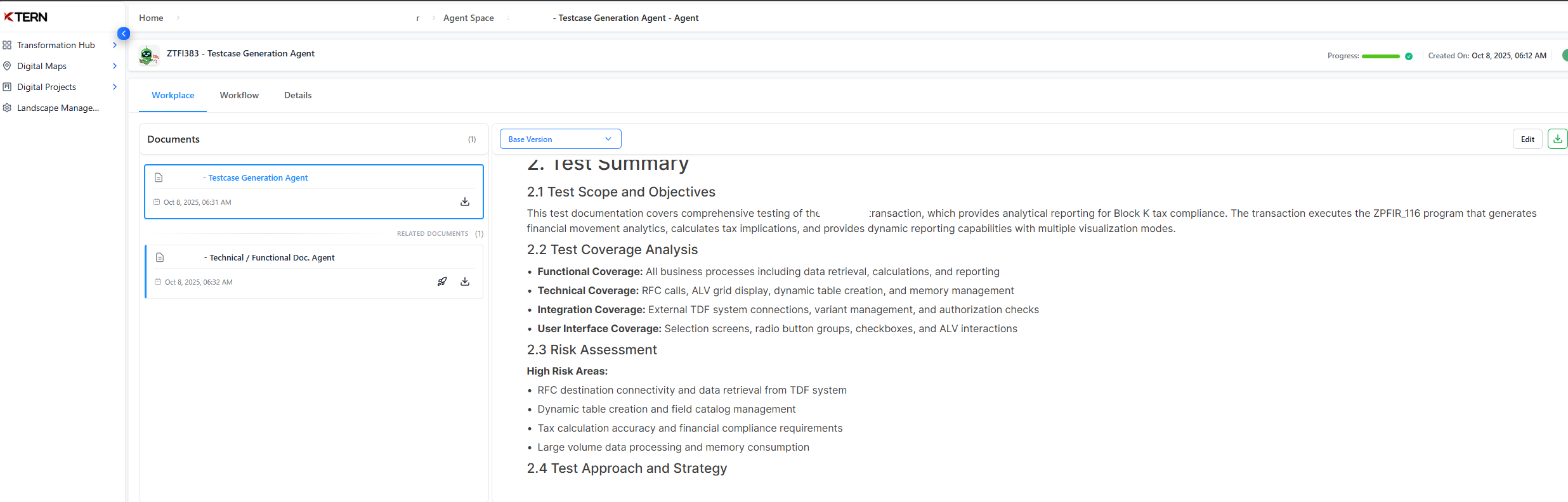The image size is (1568, 502).
Task: Click the agent robot avatar icon
Action: (x=148, y=55)
